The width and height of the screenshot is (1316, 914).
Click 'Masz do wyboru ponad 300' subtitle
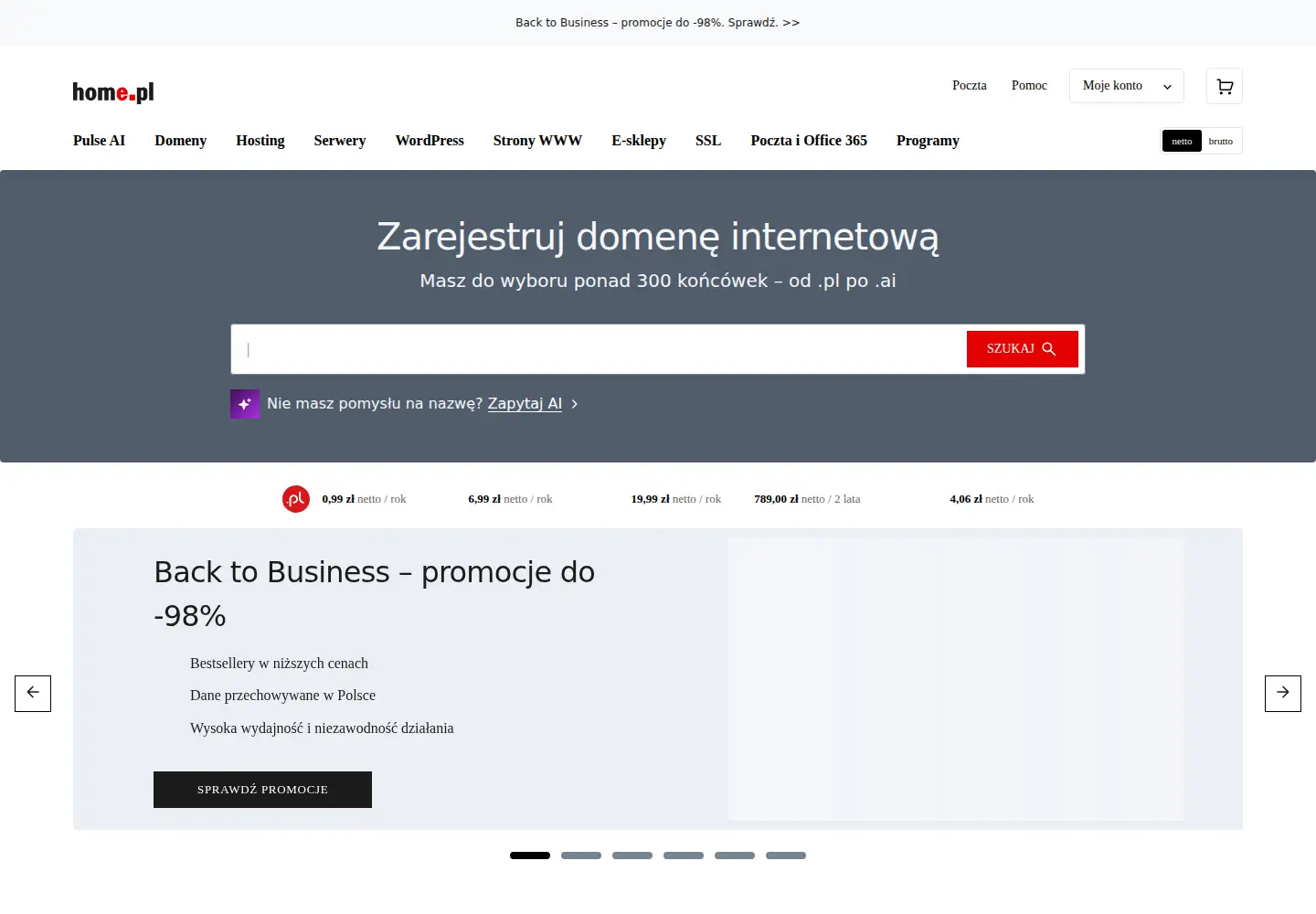[x=658, y=281]
